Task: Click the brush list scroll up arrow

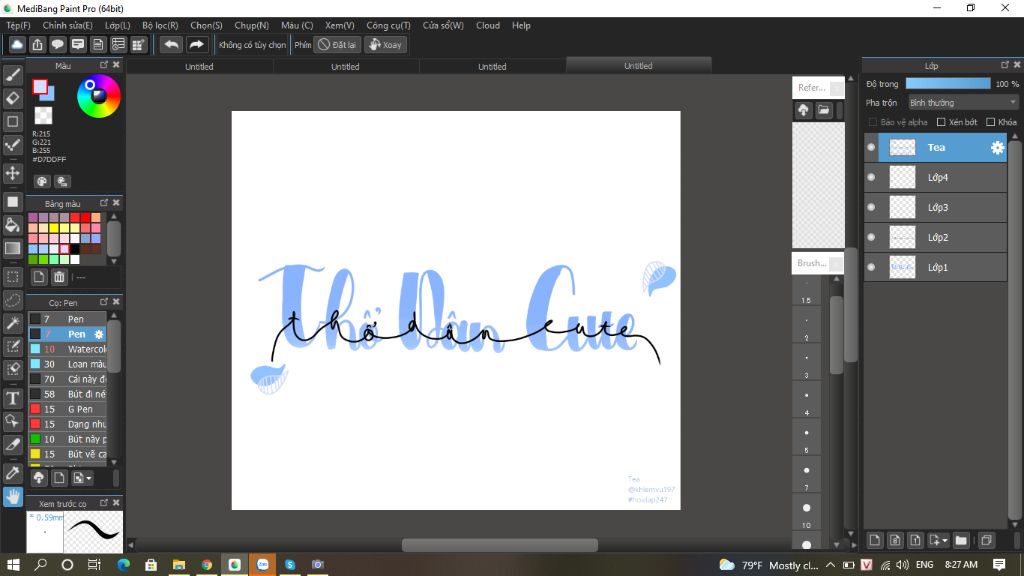Action: pyautogui.click(x=114, y=315)
